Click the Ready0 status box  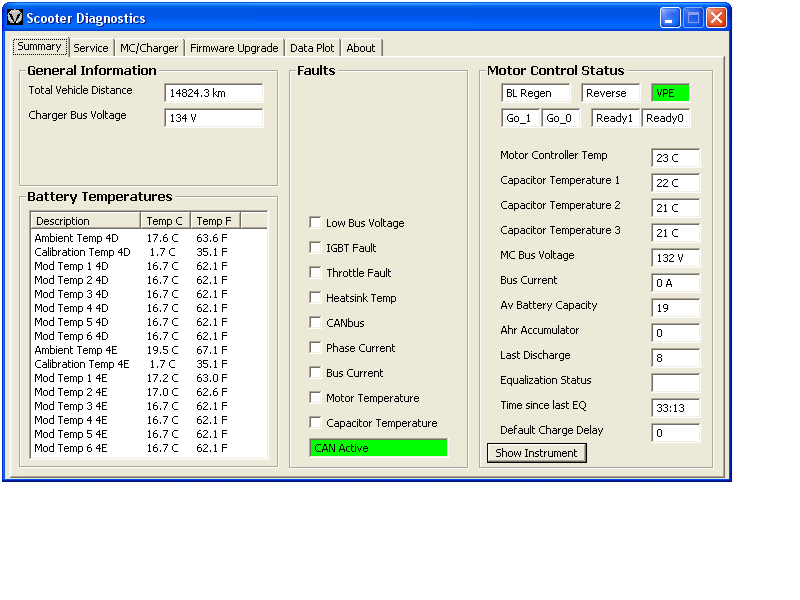(665, 118)
